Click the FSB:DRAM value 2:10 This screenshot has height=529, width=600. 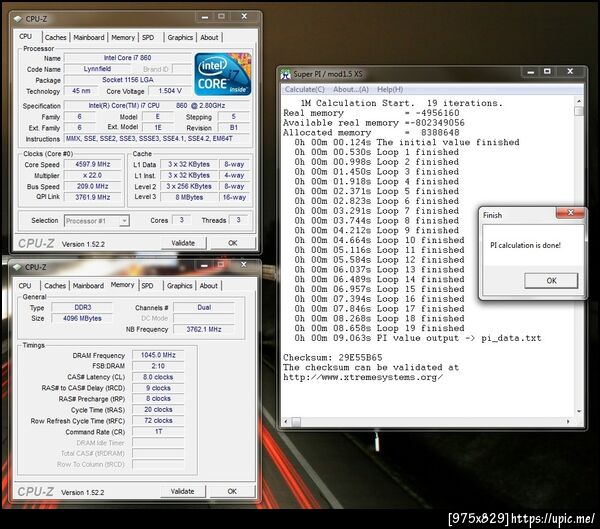158,366
